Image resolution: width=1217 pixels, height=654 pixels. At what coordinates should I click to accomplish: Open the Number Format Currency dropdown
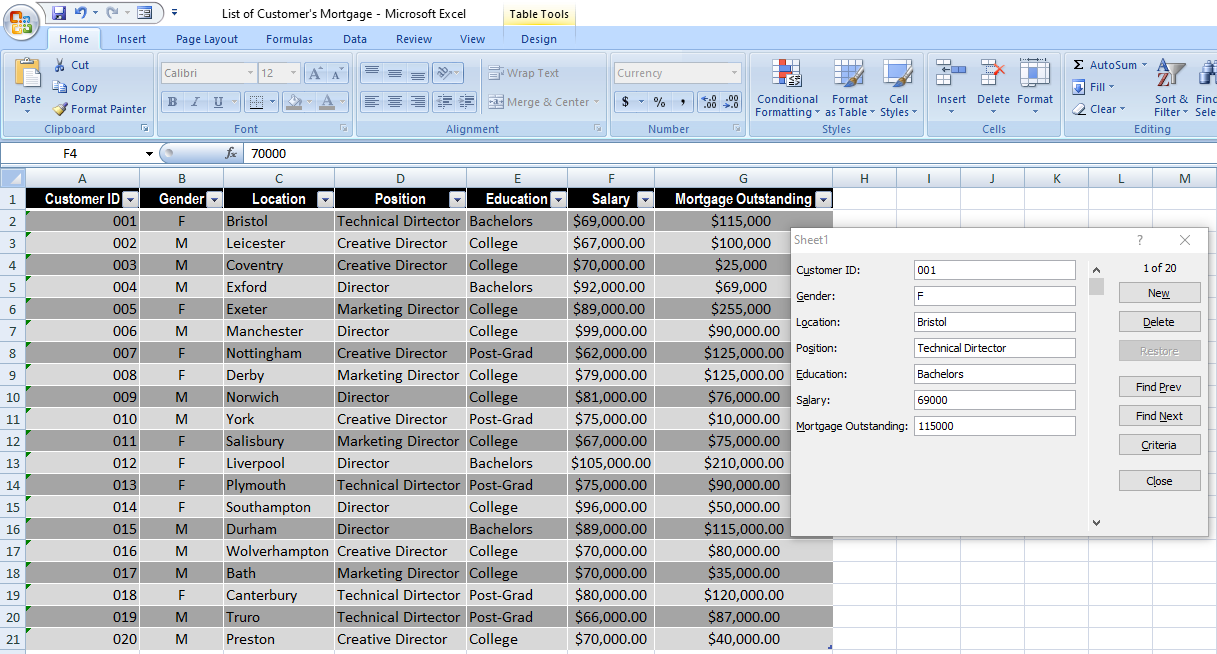tap(735, 73)
